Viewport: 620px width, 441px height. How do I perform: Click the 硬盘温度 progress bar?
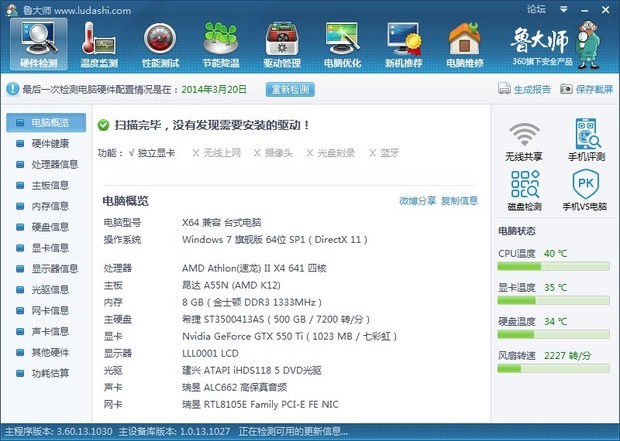tap(554, 335)
